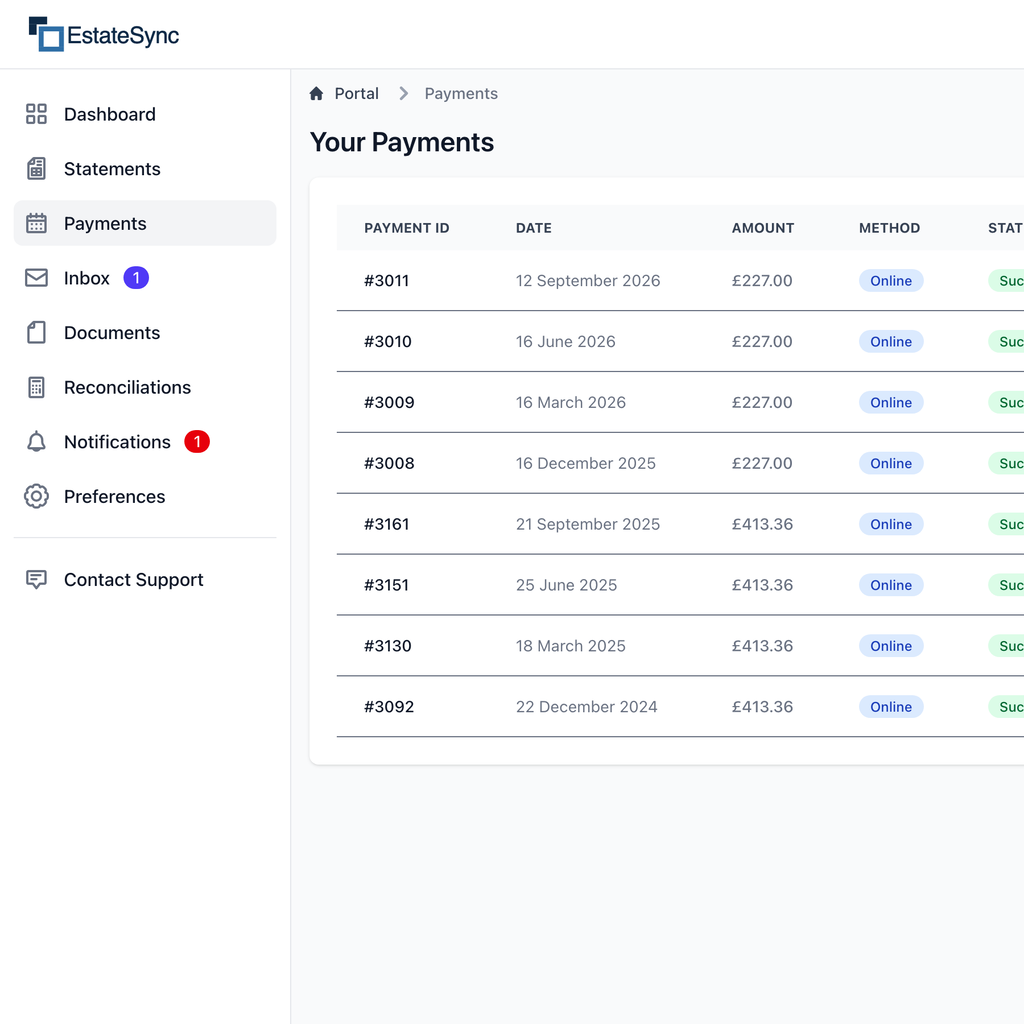1024x1024 pixels.
Task: Open the Preferences menu item
Action: coord(145,496)
